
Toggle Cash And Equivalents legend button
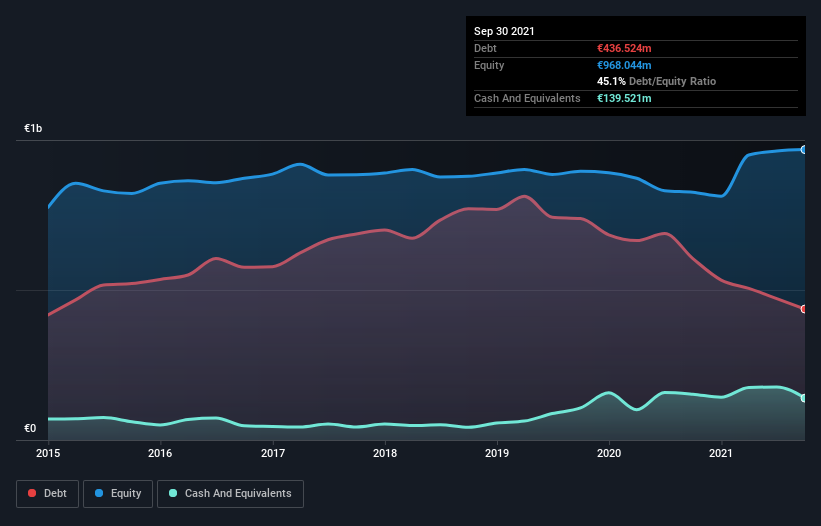230,494
